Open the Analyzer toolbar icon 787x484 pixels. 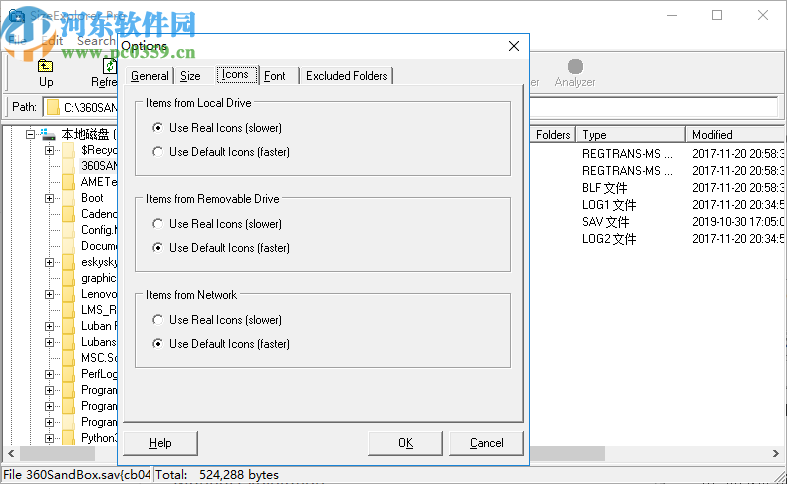(x=575, y=66)
